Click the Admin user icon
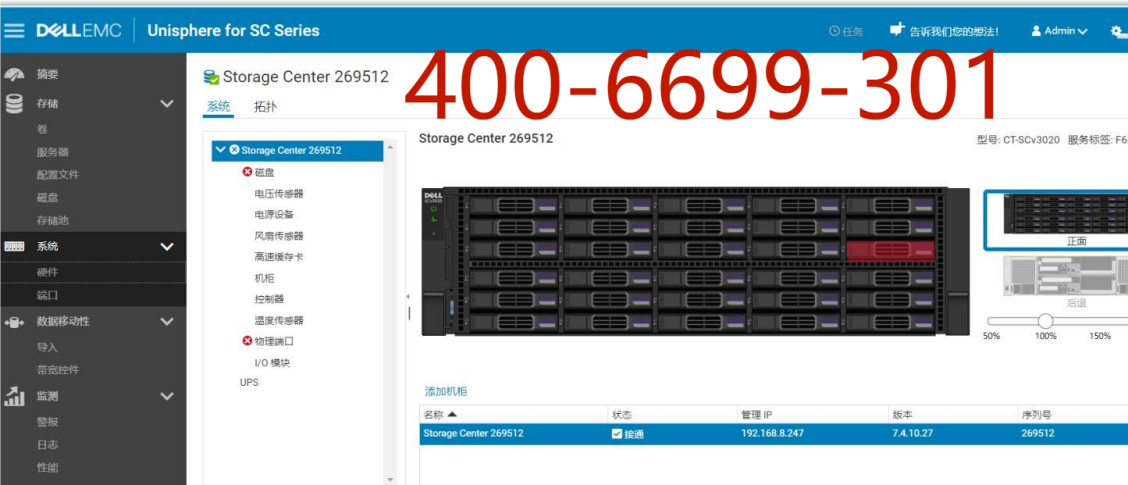 pyautogui.click(x=1037, y=31)
